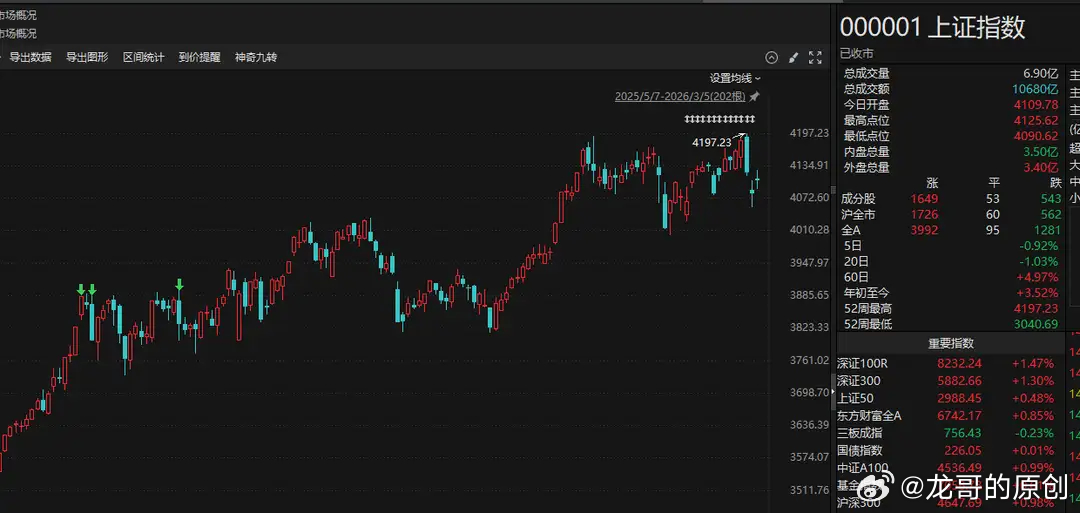Click the 导出数据 export data button
Screen dimensions: 1080x513
pyautogui.click(x=31, y=57)
